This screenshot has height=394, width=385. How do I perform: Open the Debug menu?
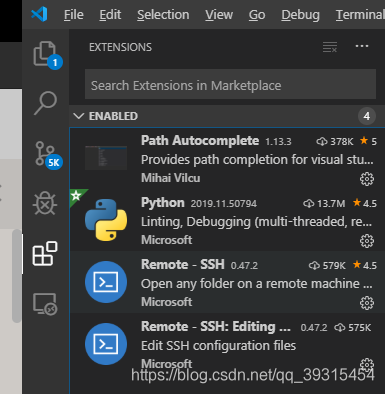pos(300,15)
